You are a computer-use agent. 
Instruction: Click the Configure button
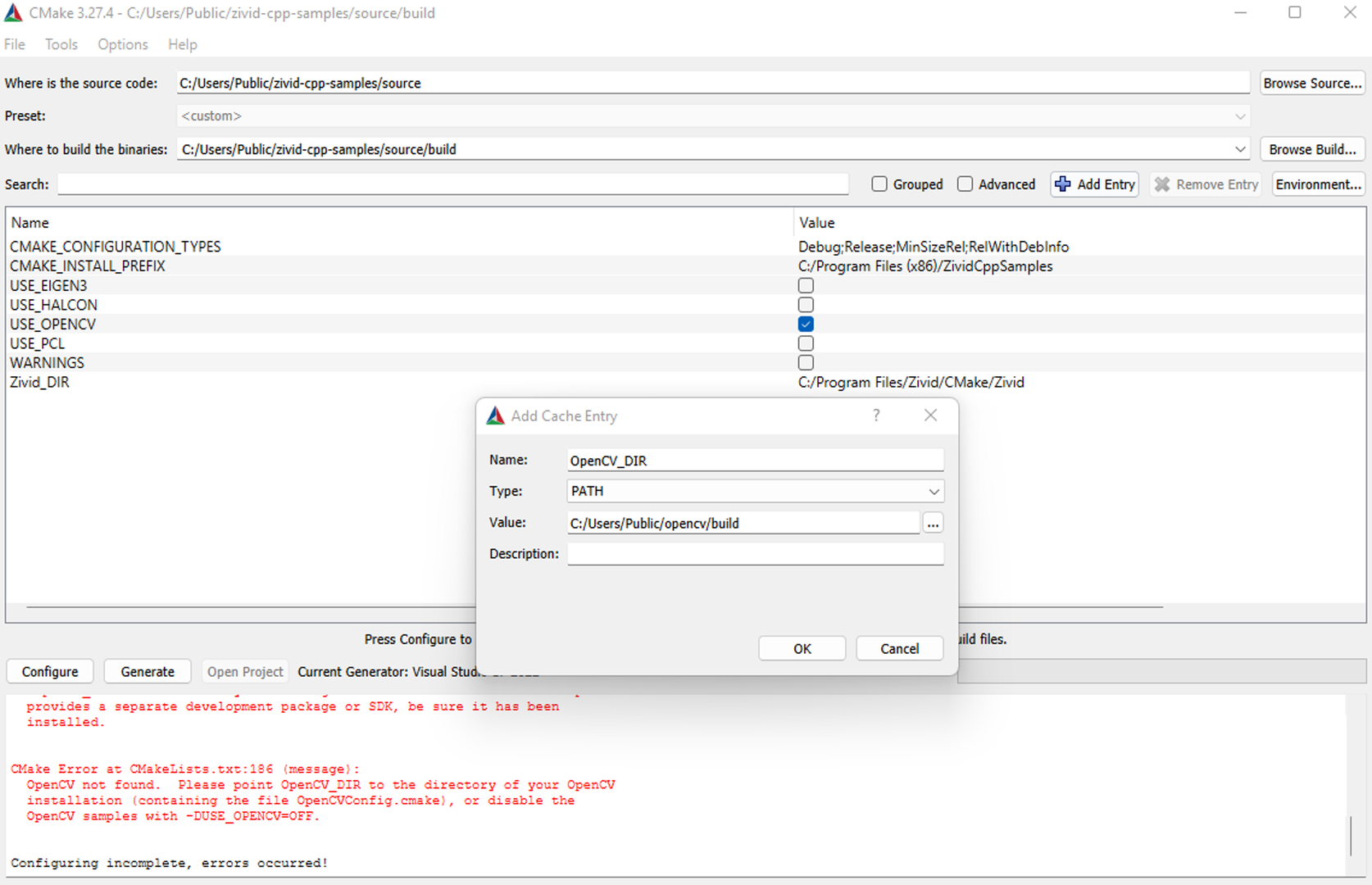tap(50, 671)
